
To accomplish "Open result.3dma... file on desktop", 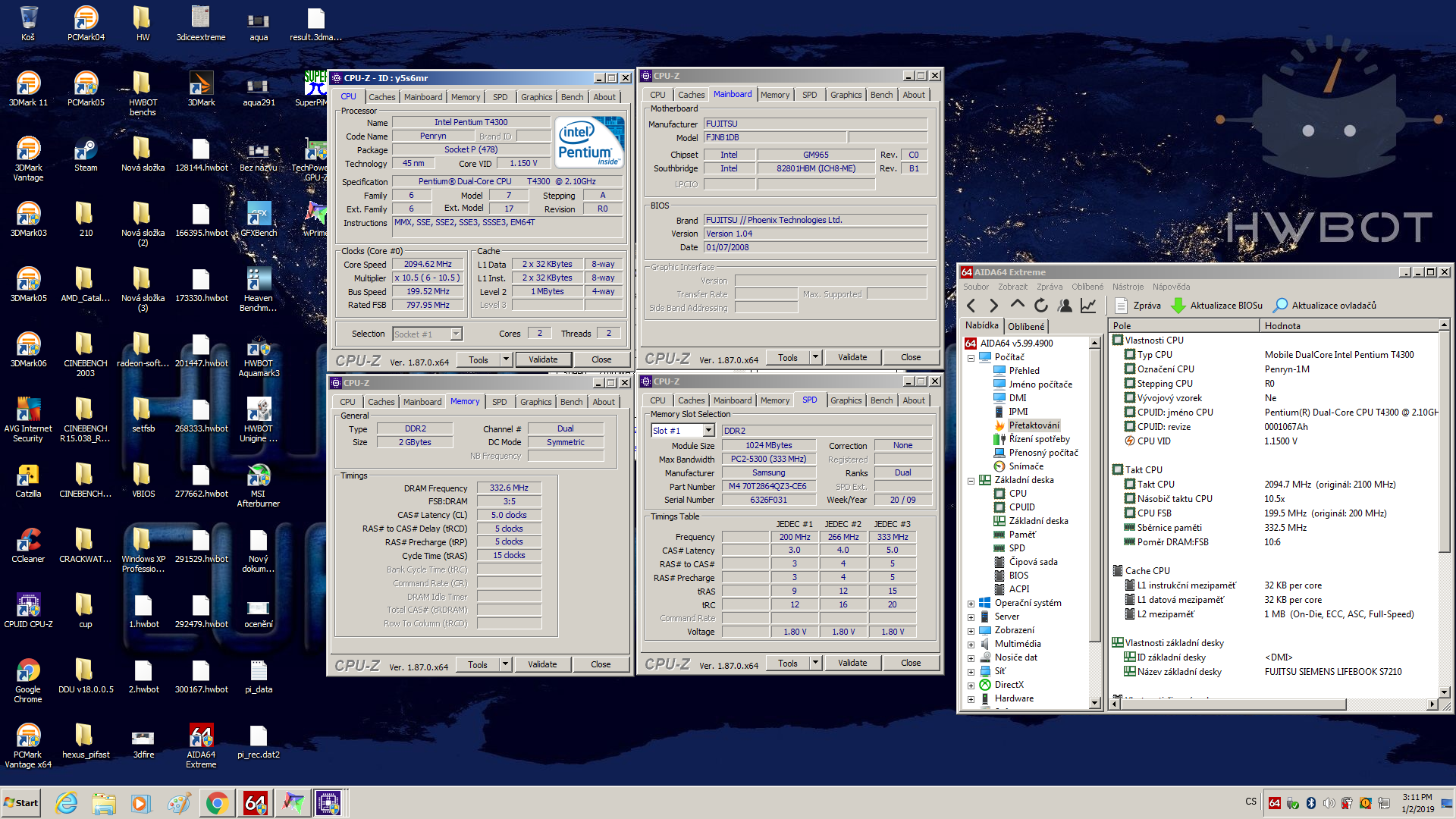I will click(x=315, y=23).
